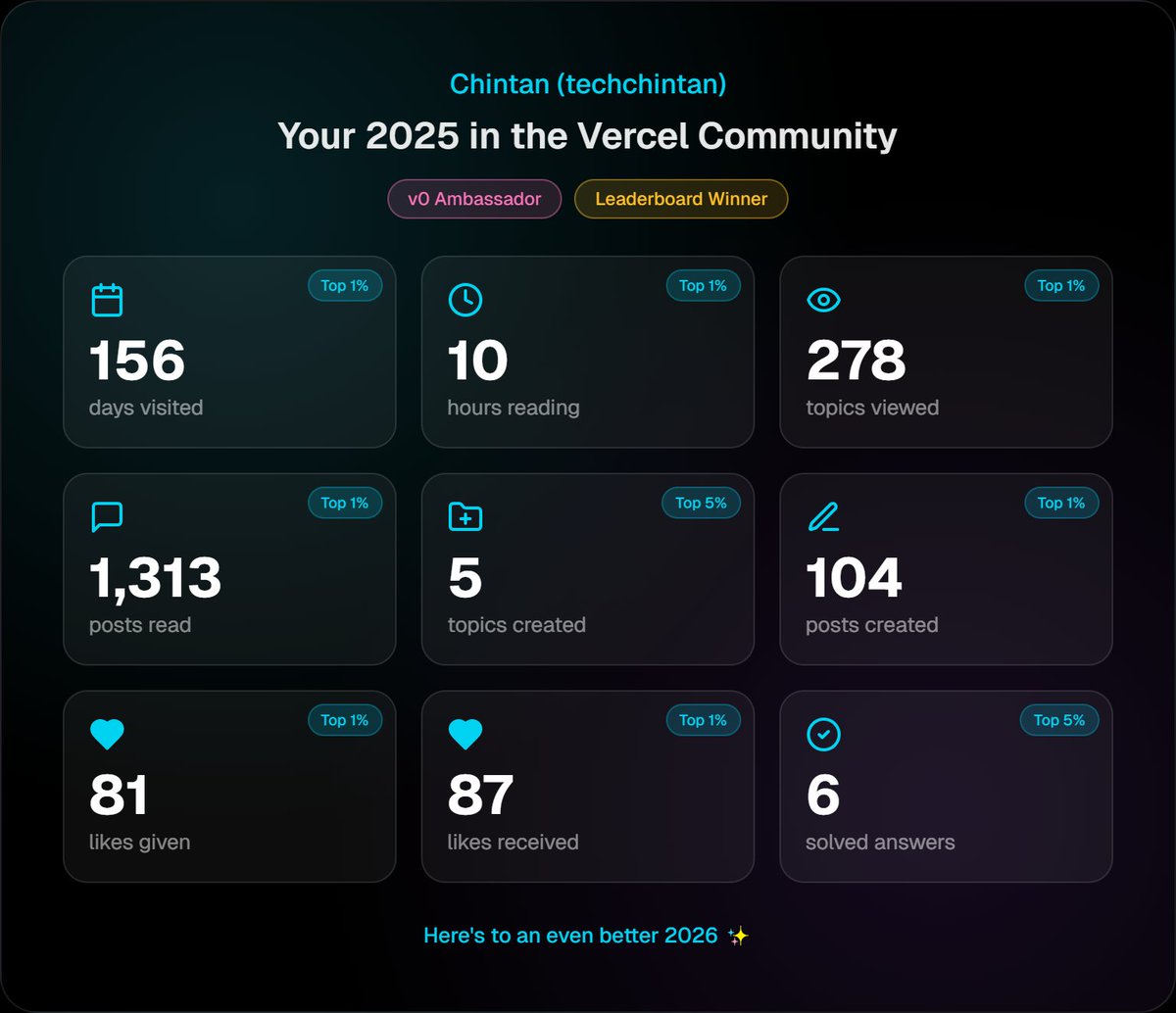Click the 'hours reading' label
1176x1013 pixels.
[514, 408]
